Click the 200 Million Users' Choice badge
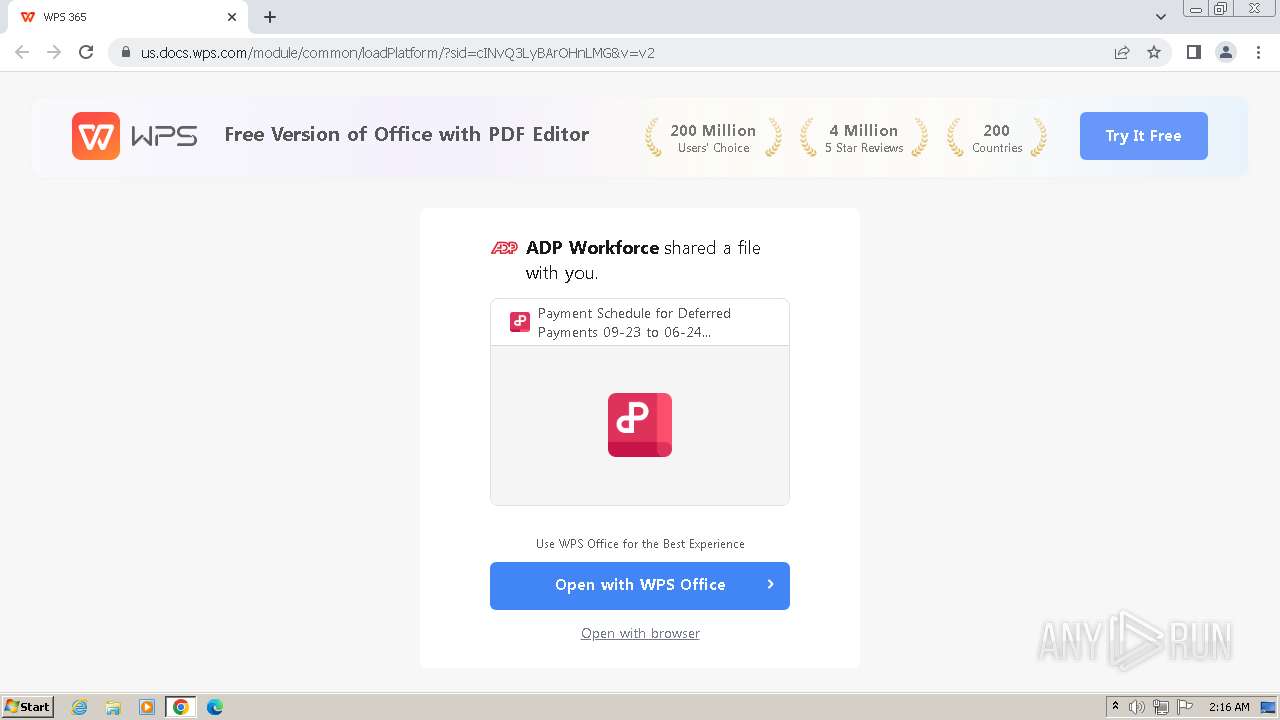The image size is (1280, 720). coord(713,138)
